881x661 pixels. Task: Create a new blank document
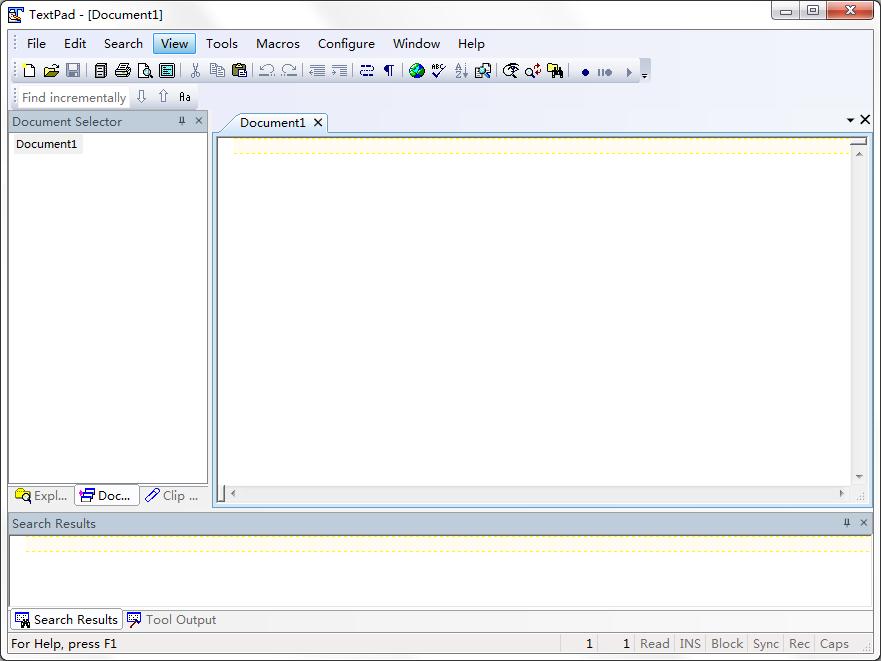tap(28, 70)
